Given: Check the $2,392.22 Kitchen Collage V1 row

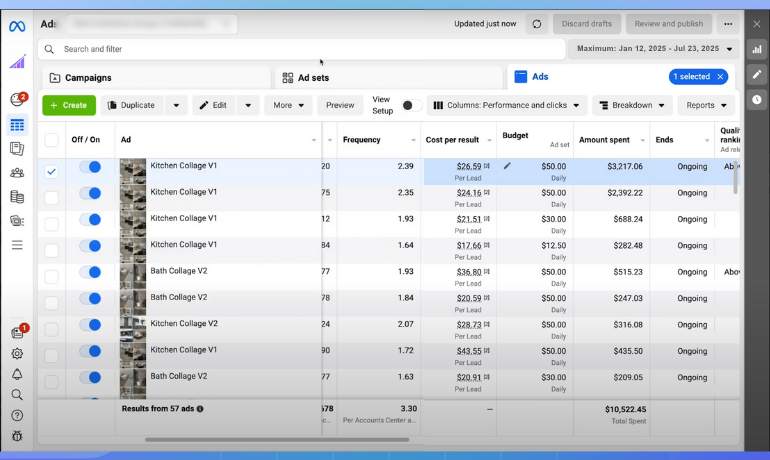Looking at the screenshot, I should tap(52, 198).
